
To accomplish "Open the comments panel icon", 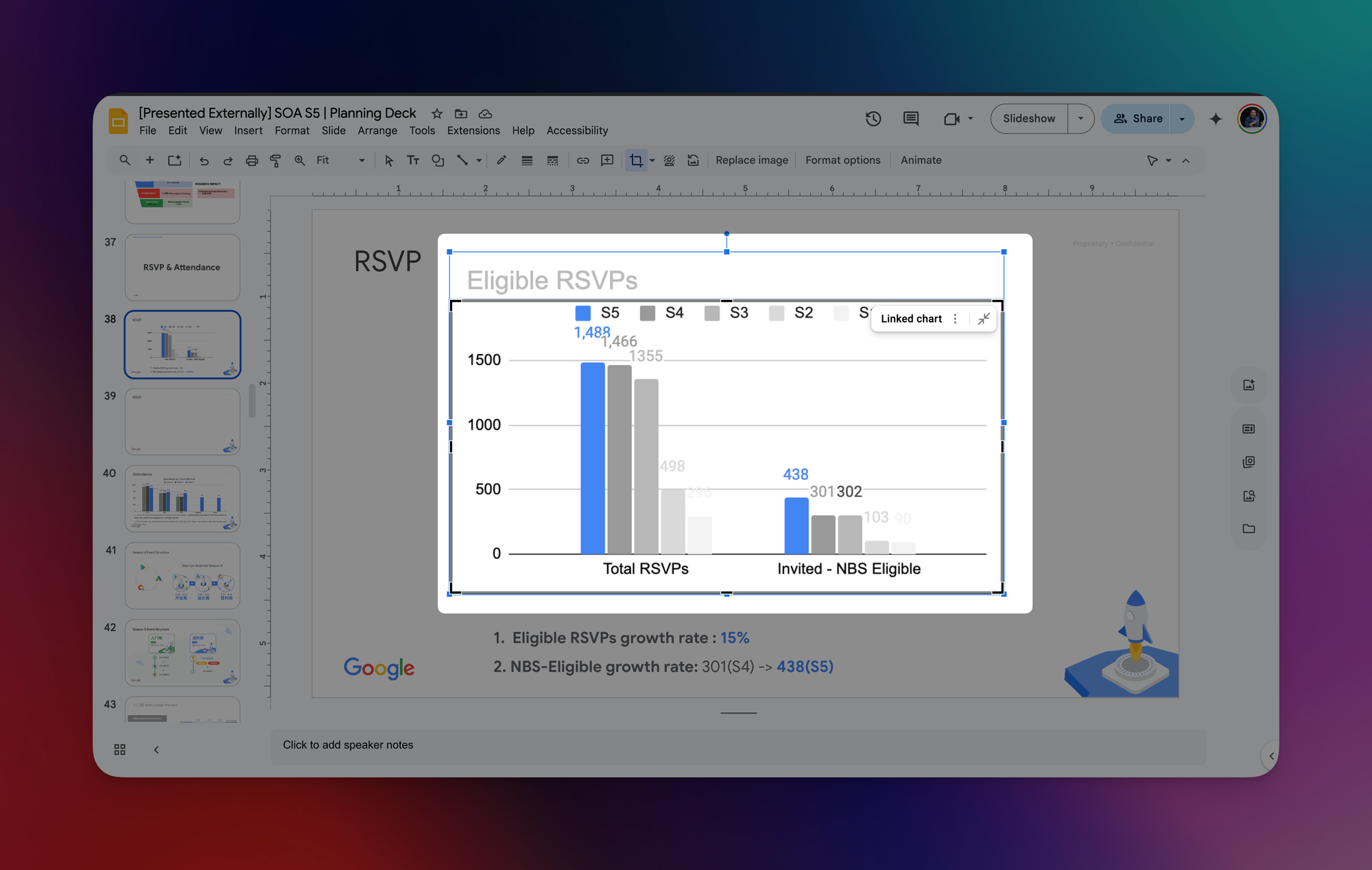I will point(910,119).
